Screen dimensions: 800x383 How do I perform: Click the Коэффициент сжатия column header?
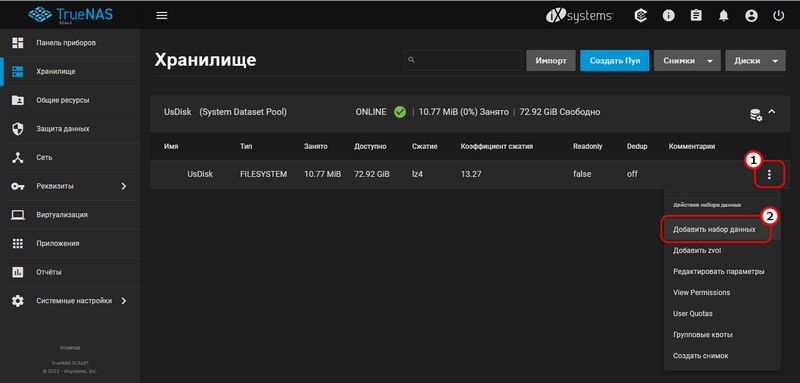(x=497, y=146)
